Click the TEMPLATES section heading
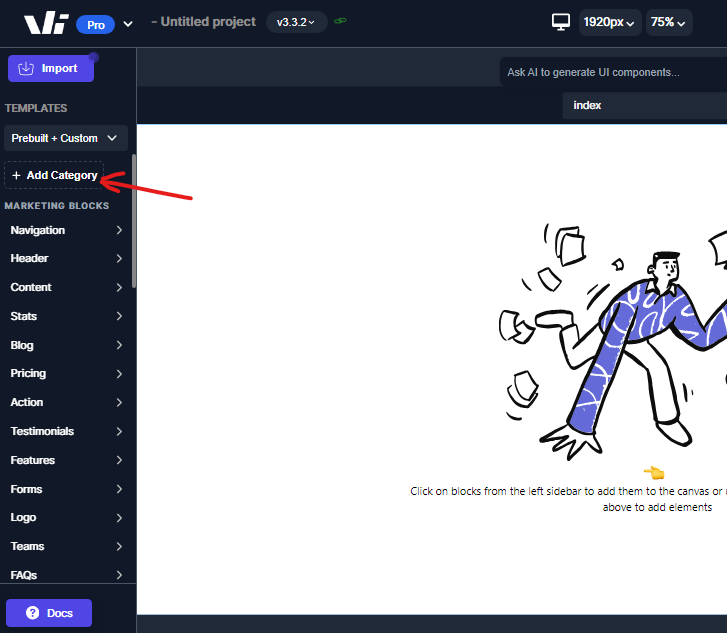Viewport: 727px width, 633px height. [x=36, y=108]
